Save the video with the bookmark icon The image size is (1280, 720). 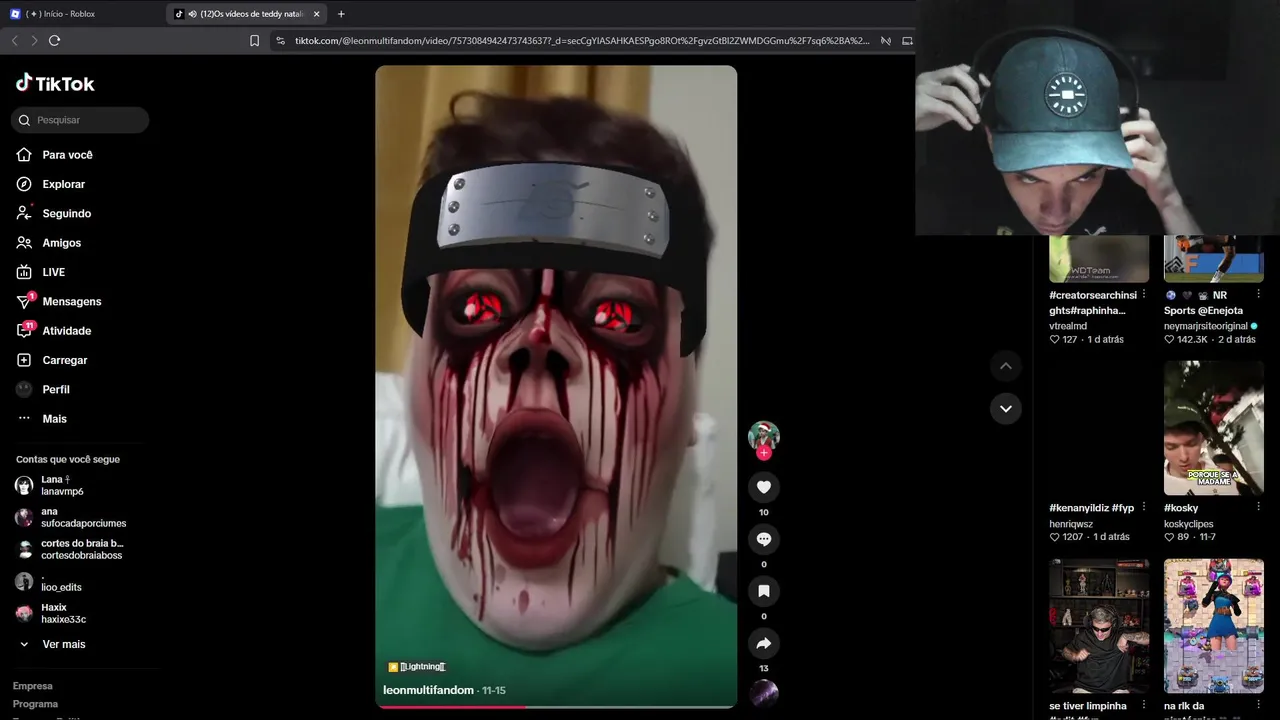pyautogui.click(x=764, y=591)
